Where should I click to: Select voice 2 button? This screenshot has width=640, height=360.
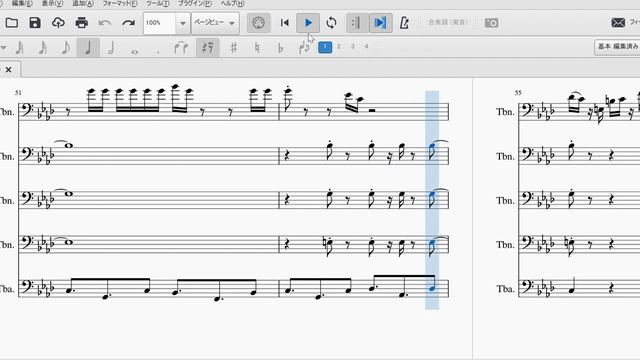339,47
